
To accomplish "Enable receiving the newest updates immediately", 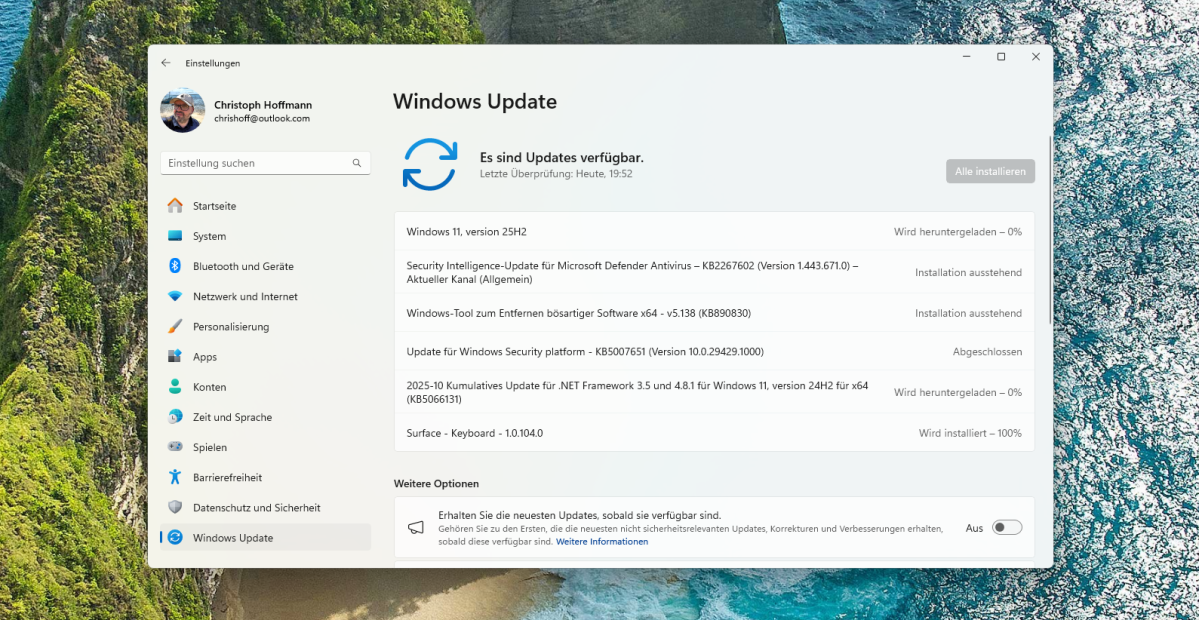I will click(x=1006, y=527).
